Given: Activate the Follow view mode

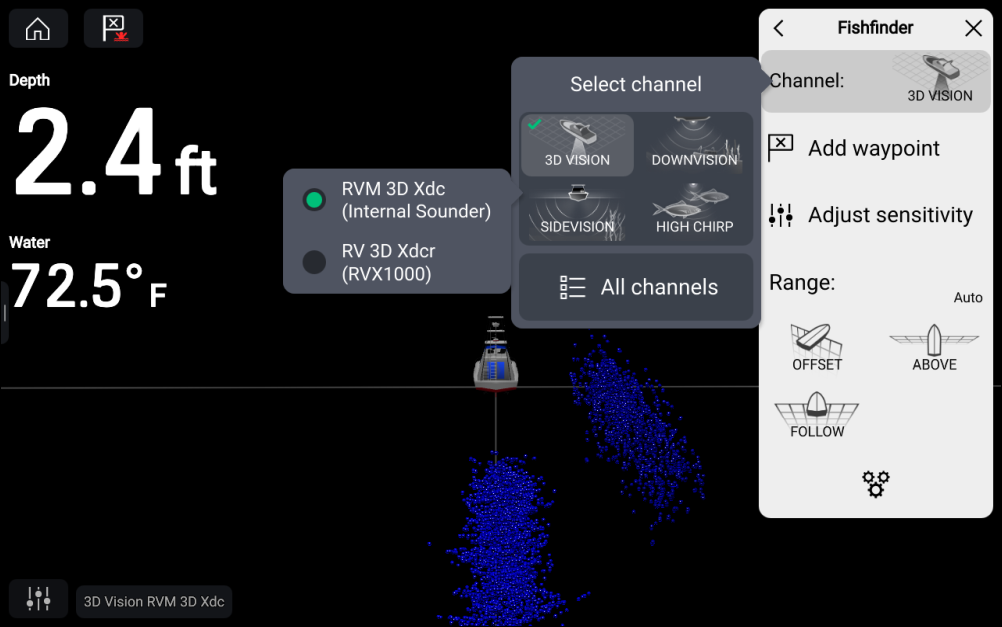Looking at the screenshot, I should tap(817, 415).
